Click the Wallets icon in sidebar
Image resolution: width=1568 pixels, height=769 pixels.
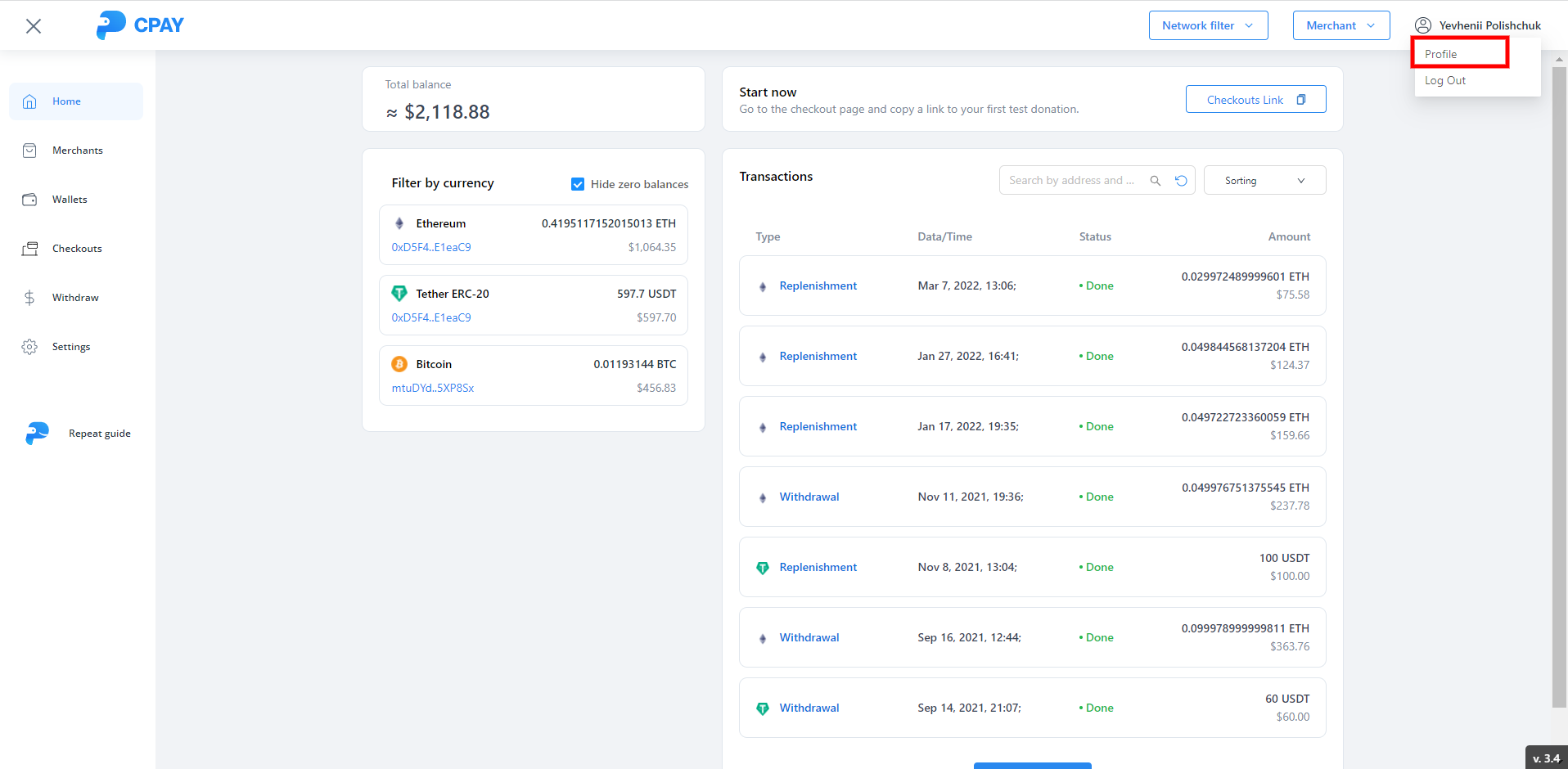(x=29, y=200)
